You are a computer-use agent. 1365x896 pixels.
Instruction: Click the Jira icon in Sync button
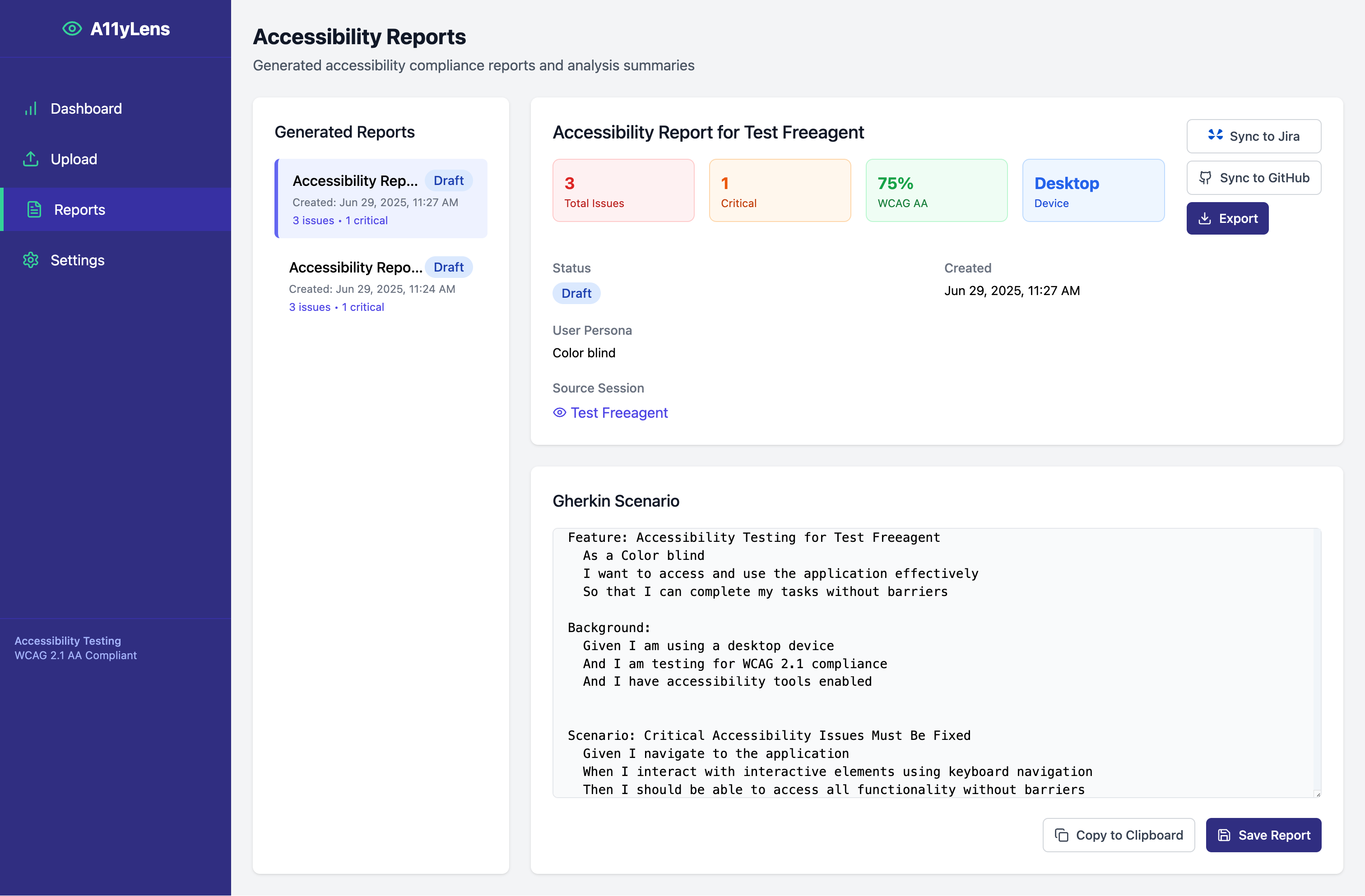pyautogui.click(x=1215, y=135)
